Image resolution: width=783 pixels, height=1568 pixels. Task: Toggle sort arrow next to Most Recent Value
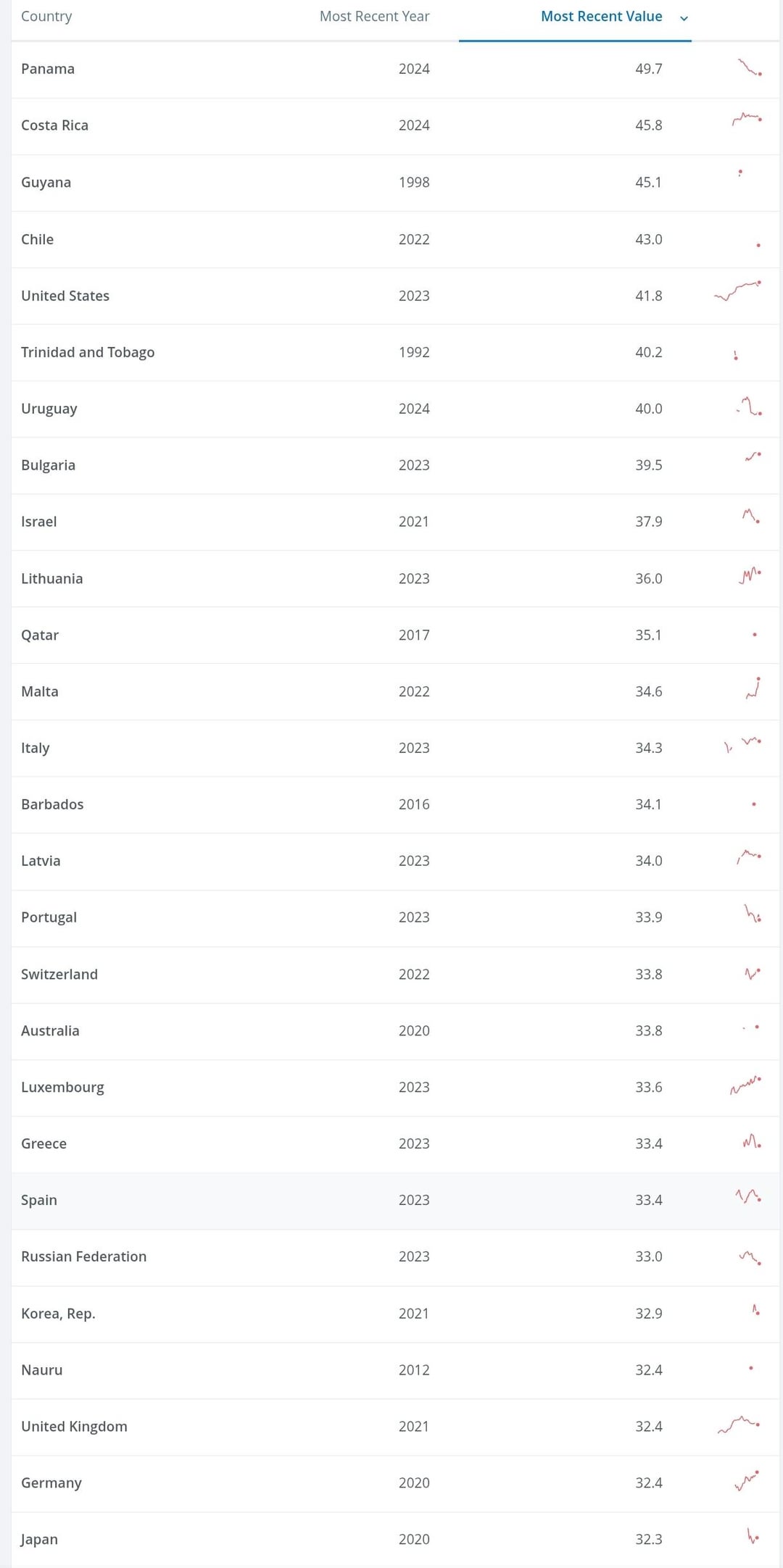pos(684,18)
